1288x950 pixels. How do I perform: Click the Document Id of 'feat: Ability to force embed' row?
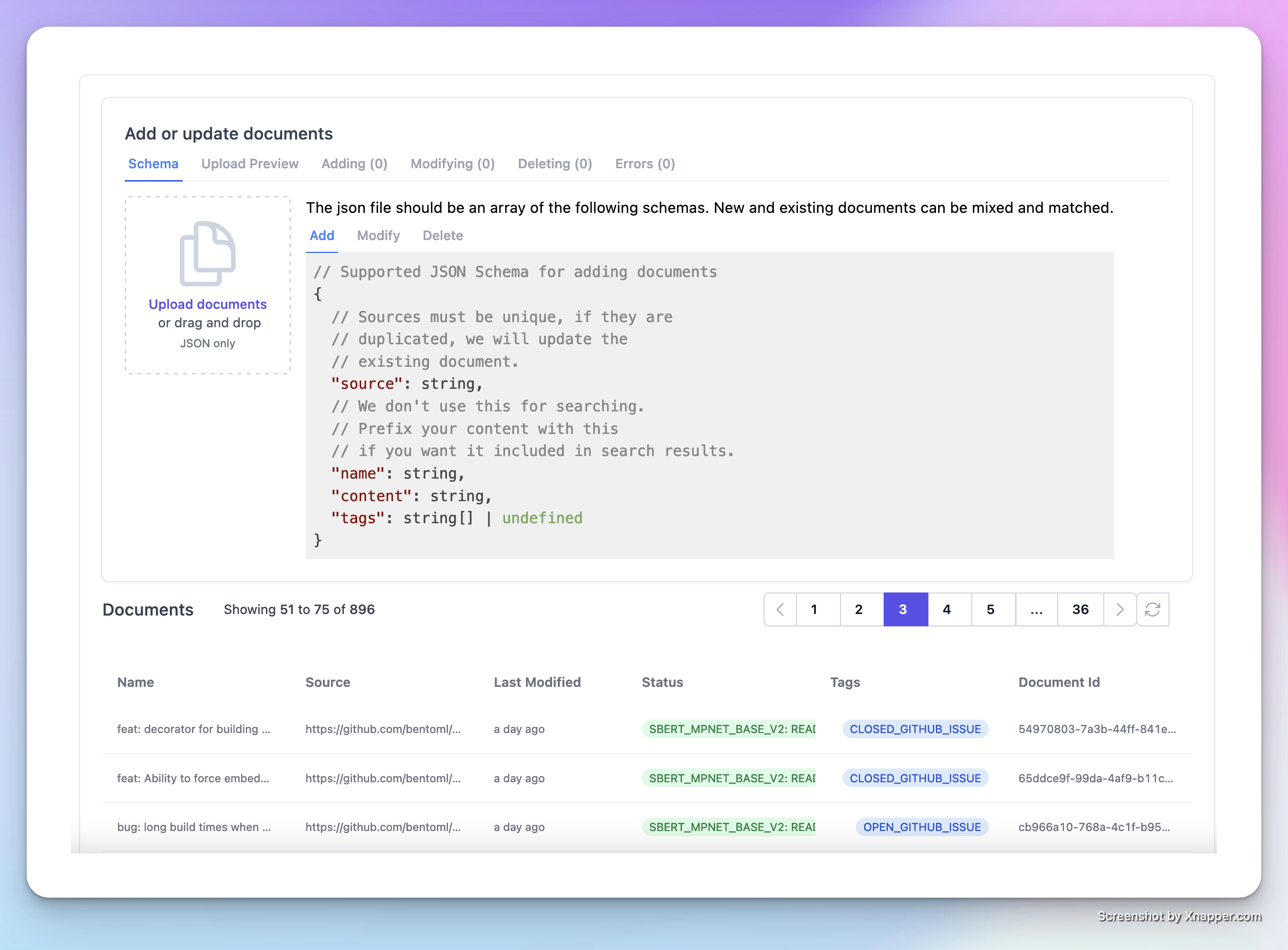coord(1095,778)
